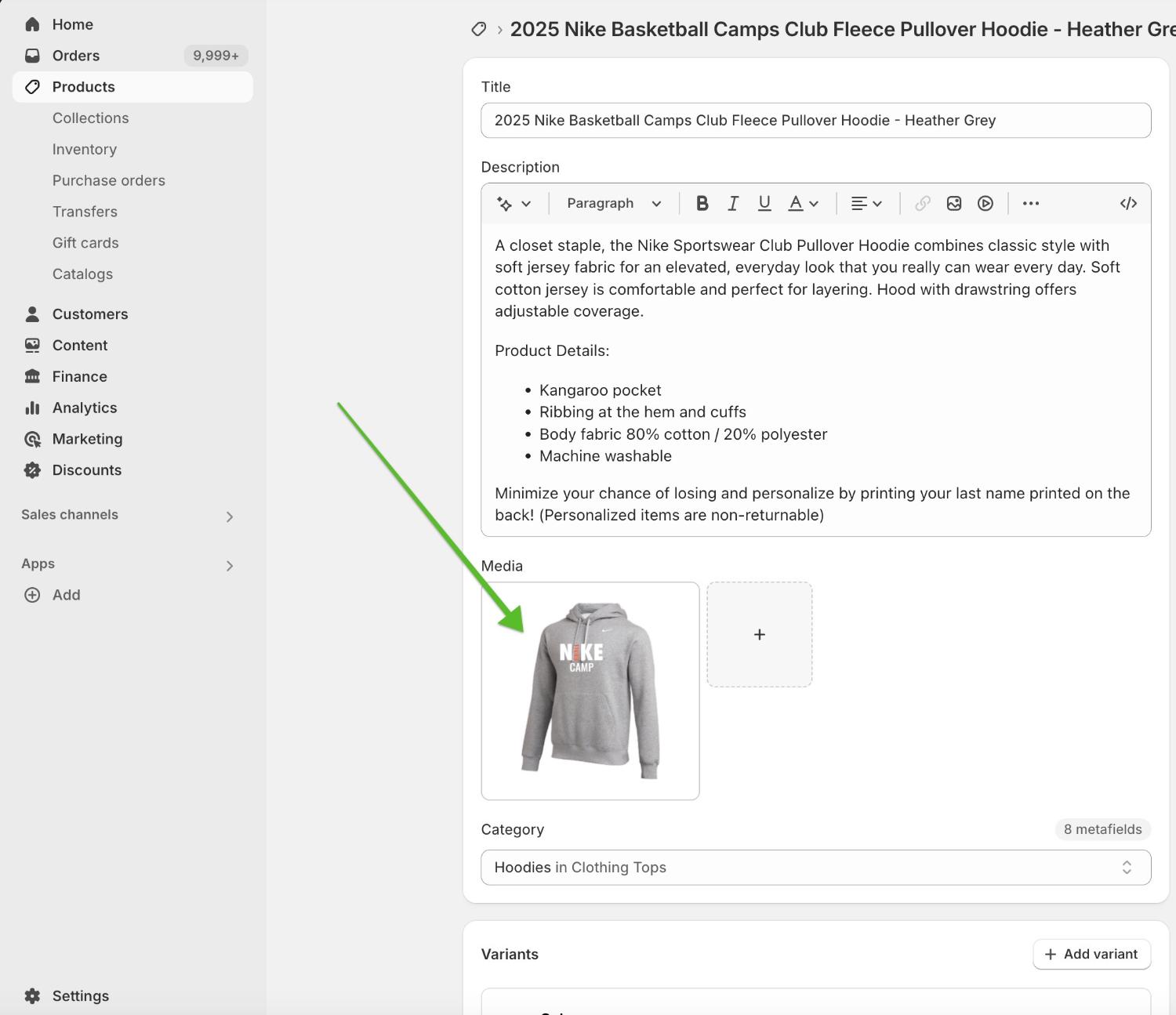Screen dimensions: 1176x1015
Task: Click the disabled insert link icon
Action: pos(923,204)
